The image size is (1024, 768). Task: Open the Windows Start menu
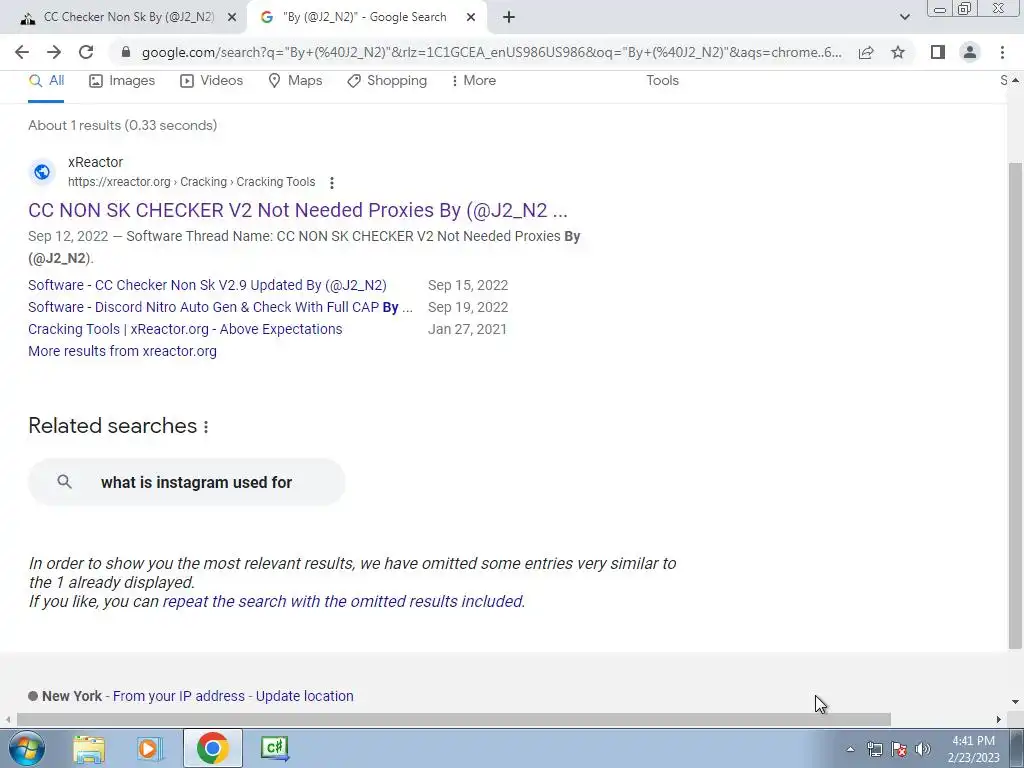tap(27, 748)
